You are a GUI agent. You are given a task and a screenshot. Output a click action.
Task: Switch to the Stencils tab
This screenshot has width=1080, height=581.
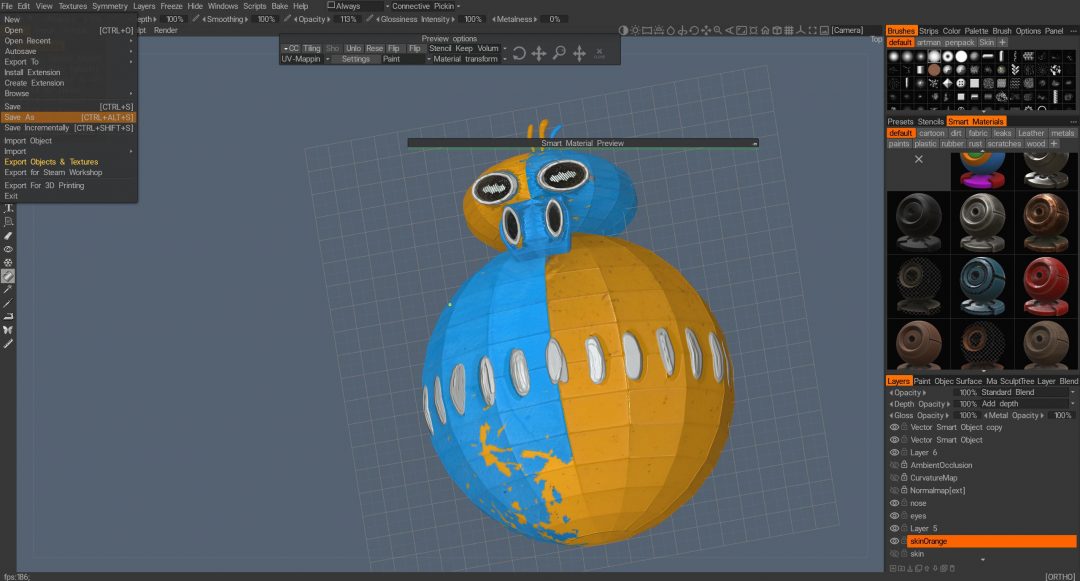(x=931, y=121)
